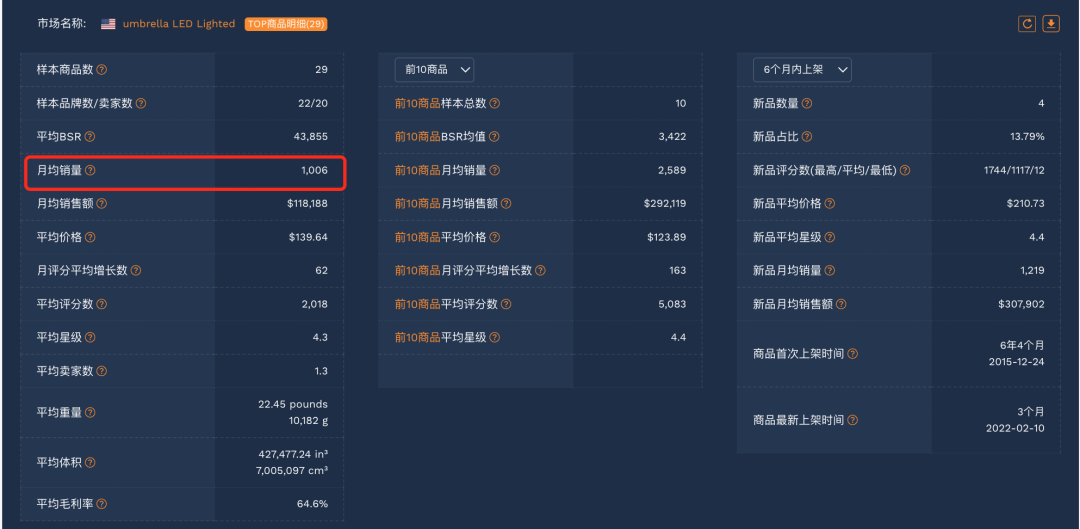Select the 月均销量 value 1,006

pyautogui.click(x=314, y=171)
